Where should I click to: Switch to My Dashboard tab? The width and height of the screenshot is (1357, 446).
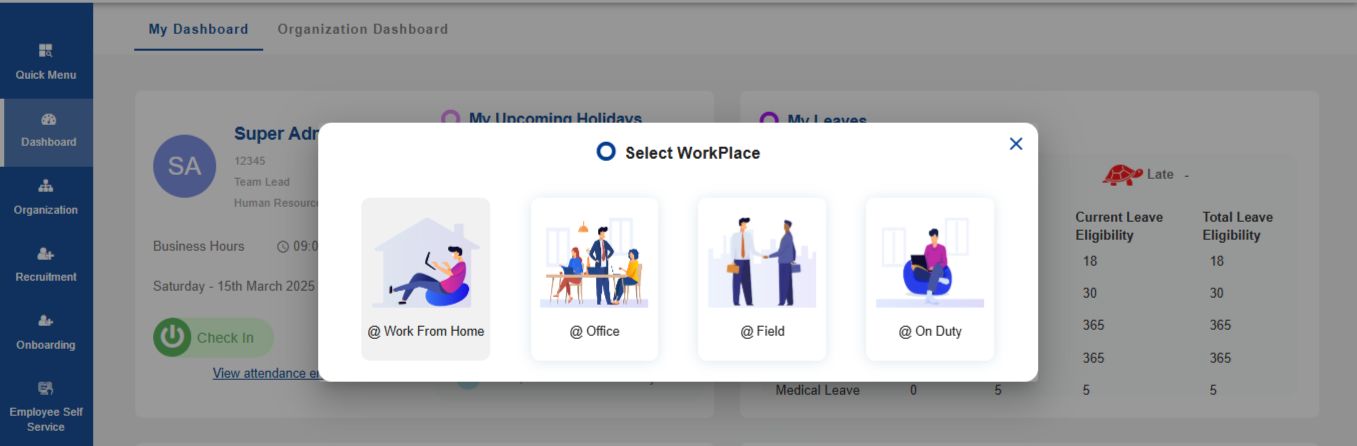click(x=198, y=29)
